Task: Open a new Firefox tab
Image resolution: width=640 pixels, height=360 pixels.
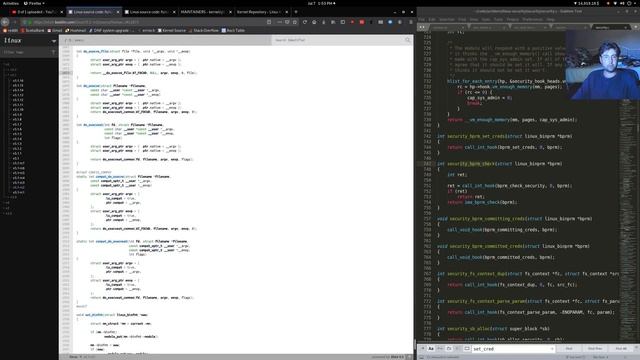Action: pos(296,12)
